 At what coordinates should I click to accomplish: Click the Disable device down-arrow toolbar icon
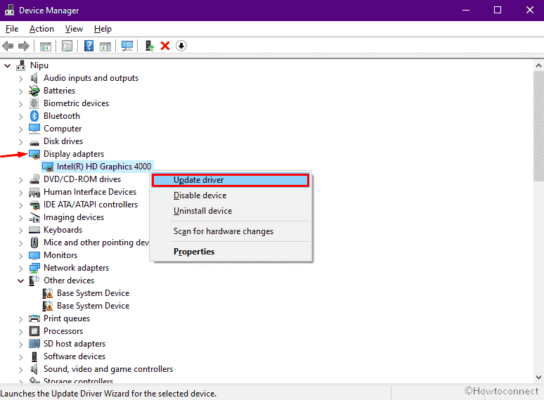pos(181,46)
